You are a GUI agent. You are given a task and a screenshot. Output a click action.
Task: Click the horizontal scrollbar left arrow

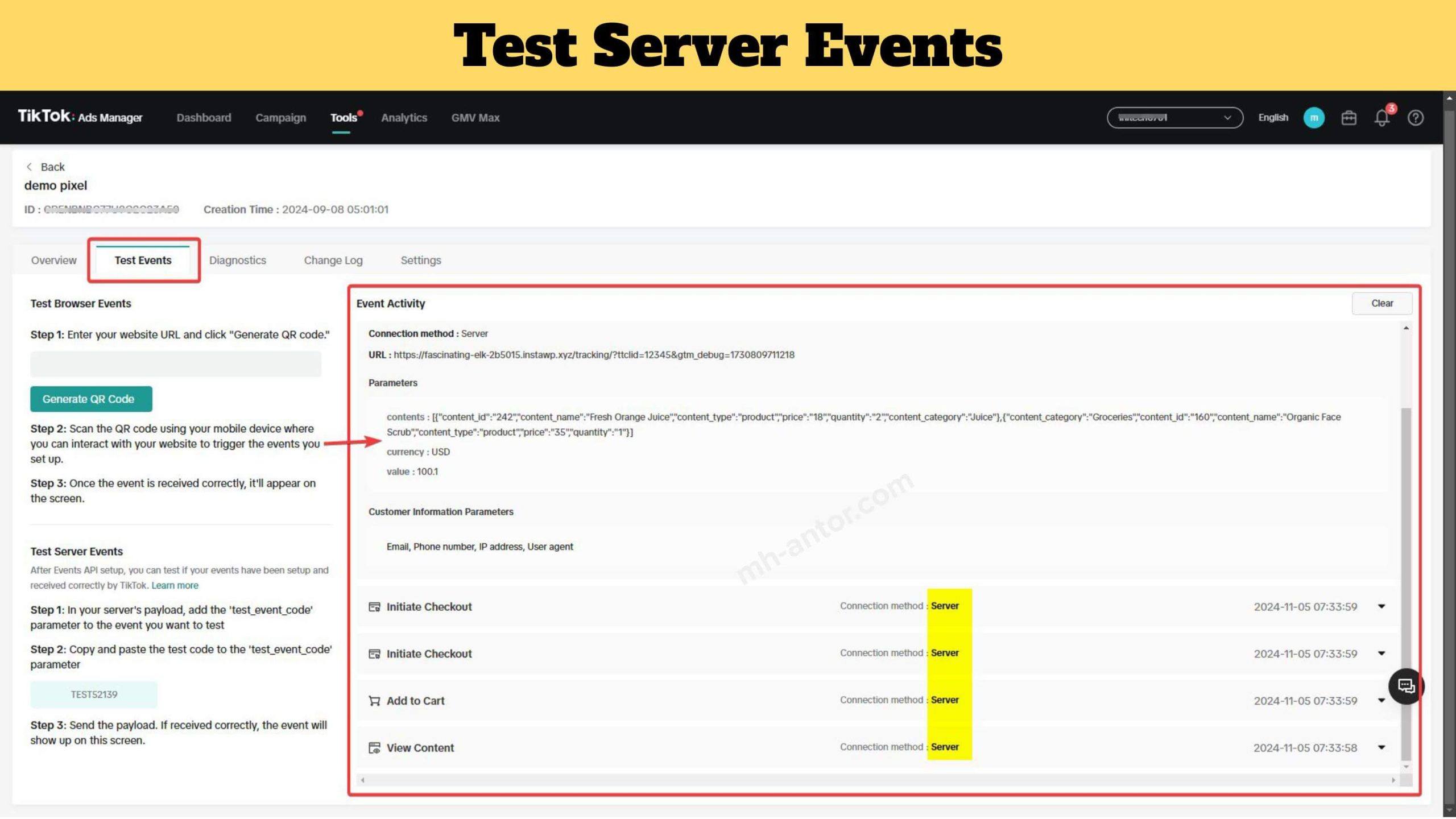click(x=362, y=780)
